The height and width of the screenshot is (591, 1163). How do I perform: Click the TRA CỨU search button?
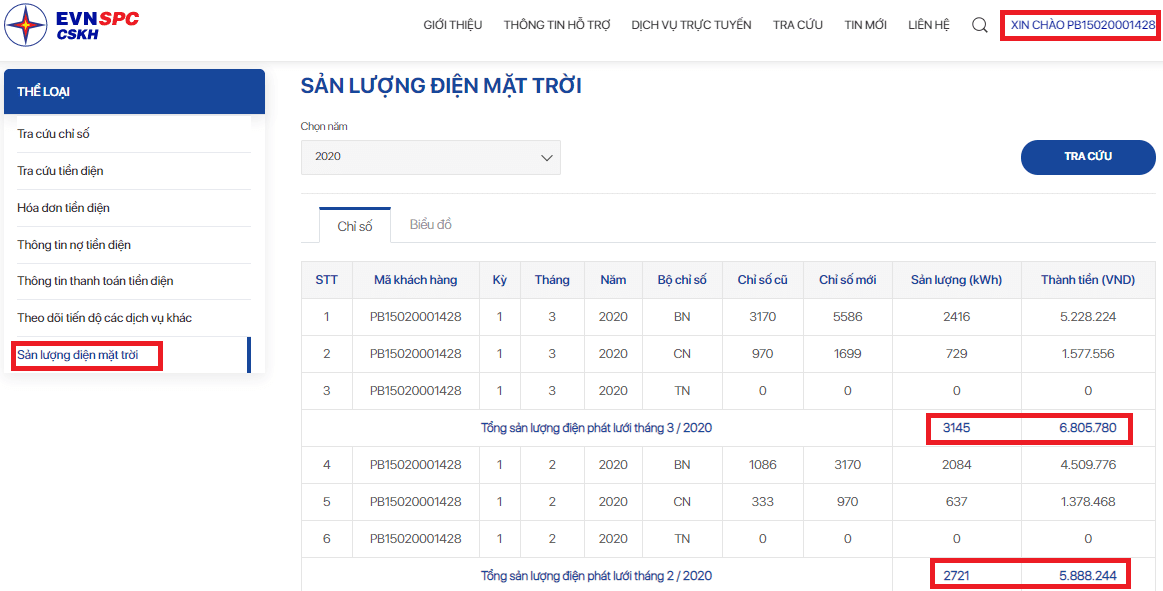(1088, 156)
